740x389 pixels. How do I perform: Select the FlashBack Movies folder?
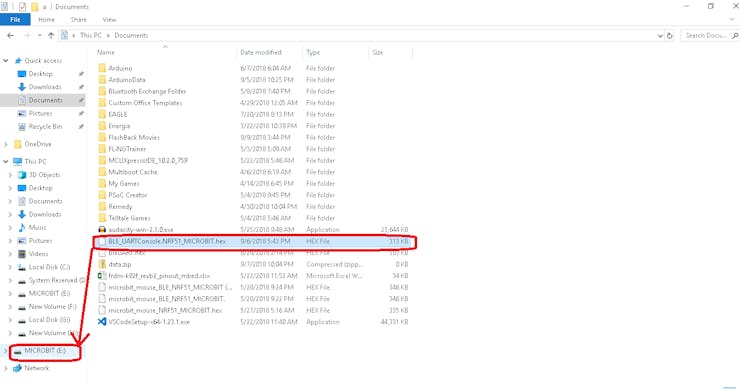click(134, 137)
